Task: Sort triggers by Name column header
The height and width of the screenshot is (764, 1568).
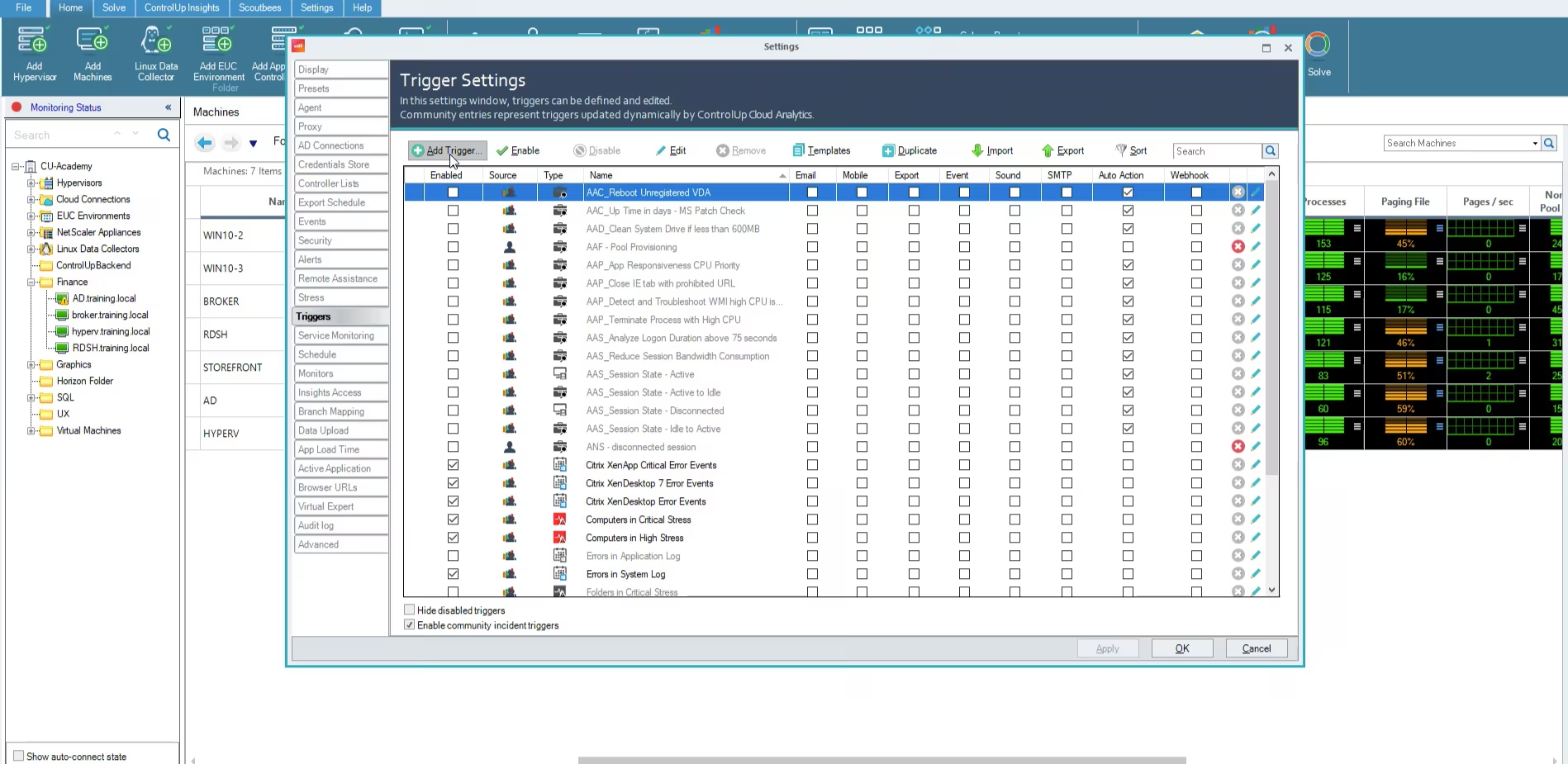Action: [x=685, y=175]
